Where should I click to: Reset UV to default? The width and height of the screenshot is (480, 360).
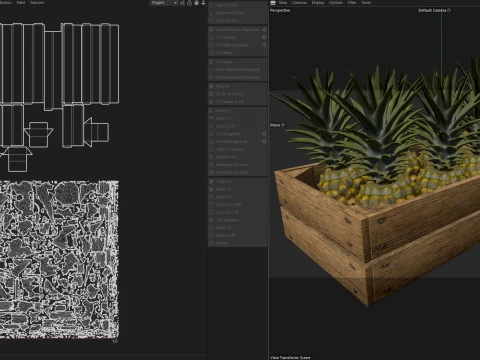pos(238,197)
